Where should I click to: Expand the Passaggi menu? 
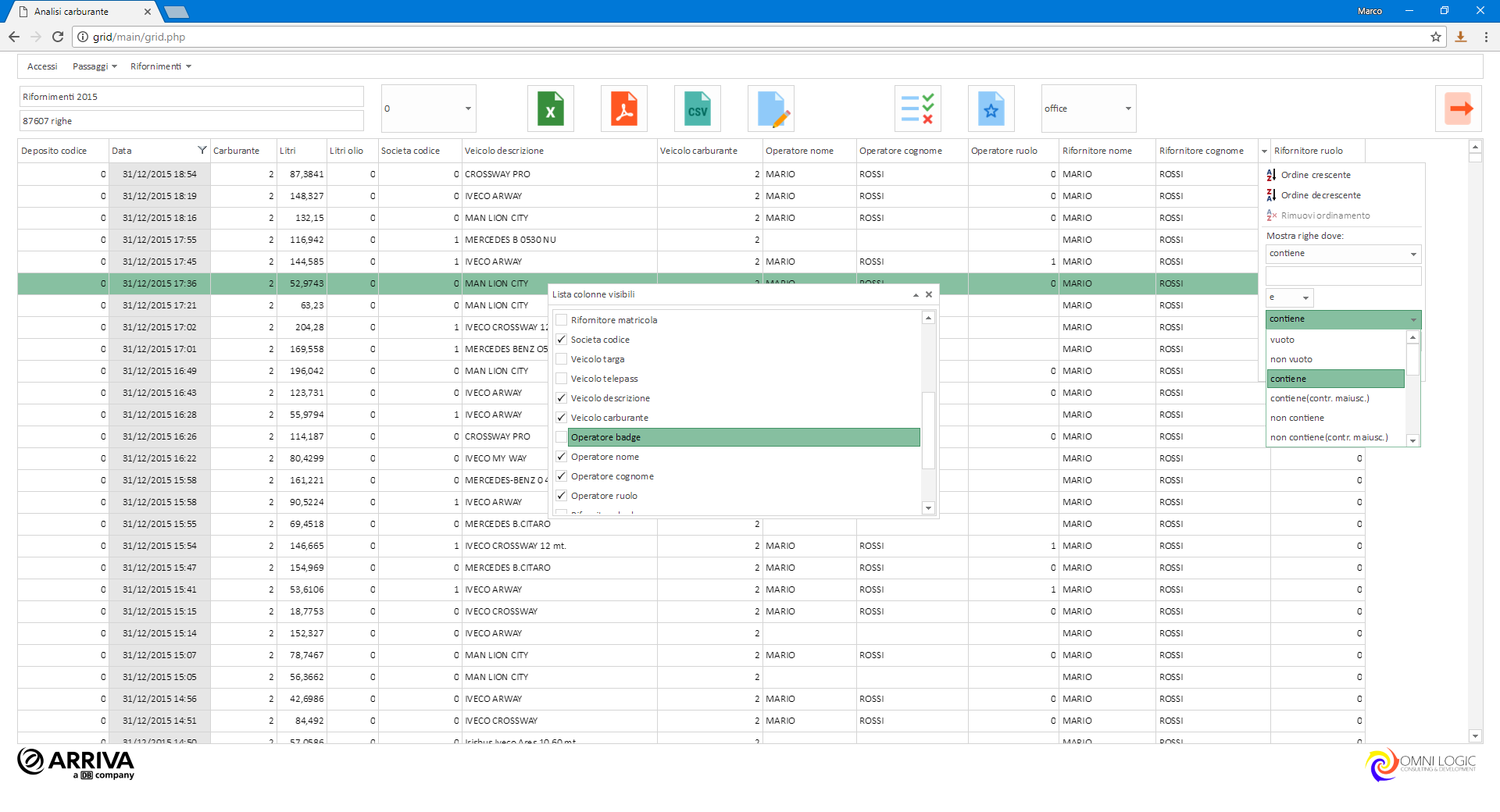(x=95, y=66)
